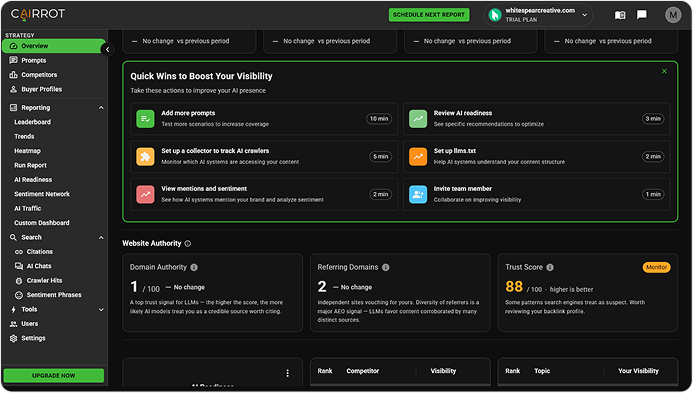Select Run Report in sidebar

(x=30, y=165)
